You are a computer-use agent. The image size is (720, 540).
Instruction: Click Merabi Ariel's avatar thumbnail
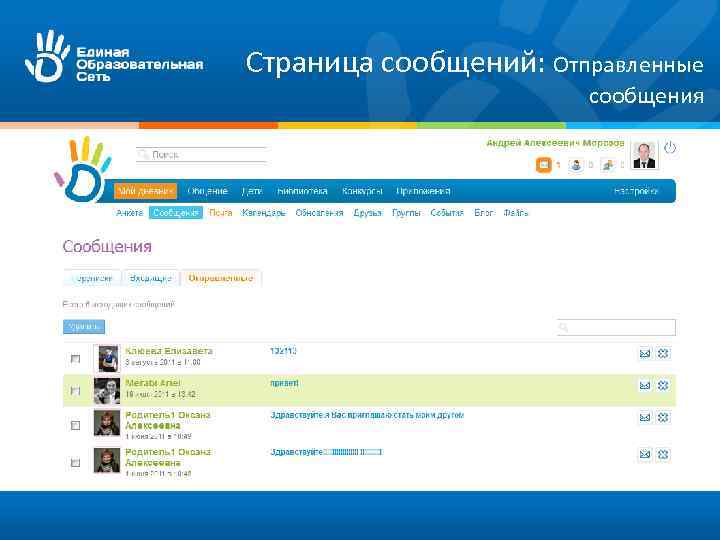point(107,391)
